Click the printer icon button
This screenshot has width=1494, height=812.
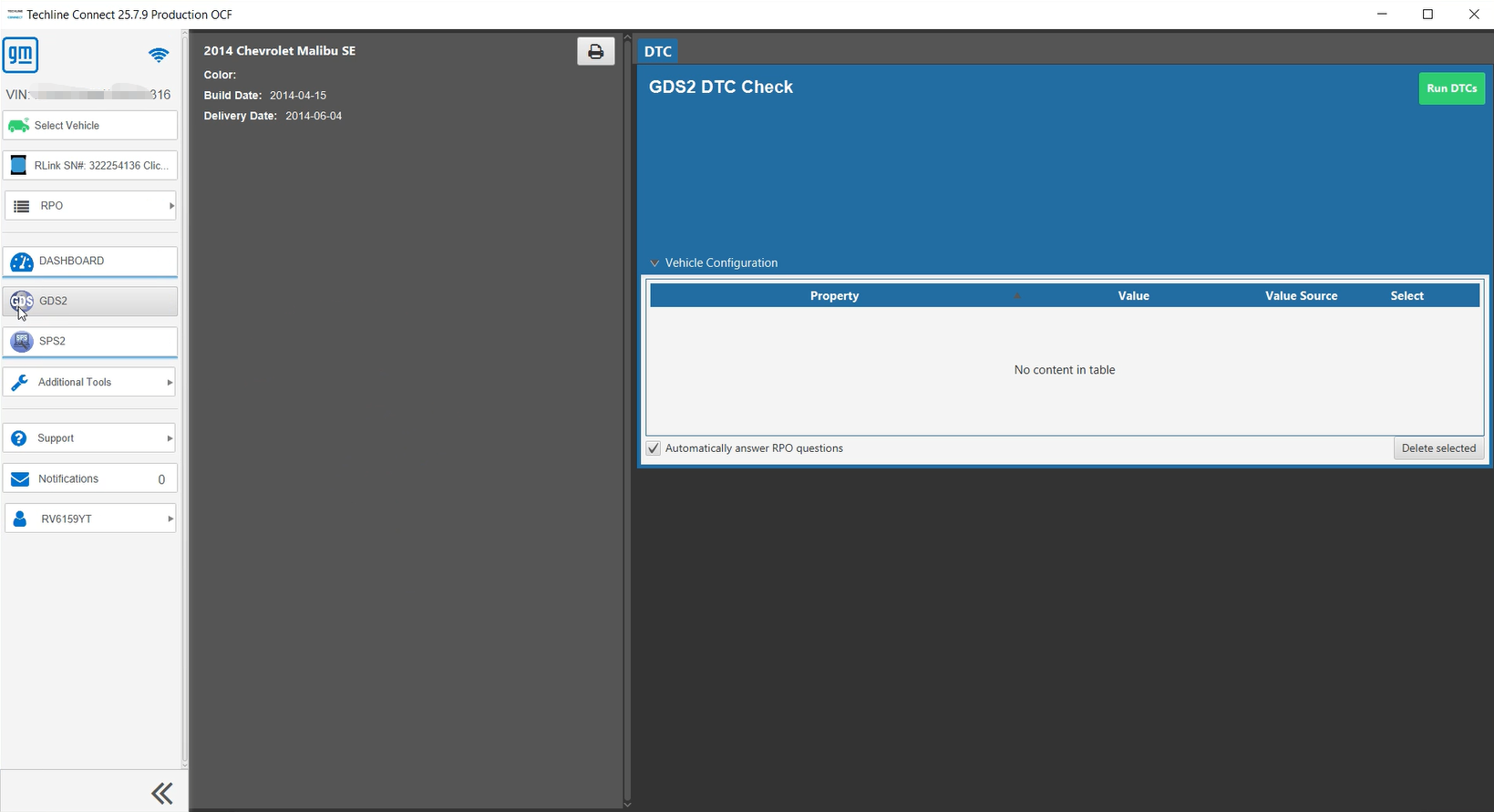point(595,52)
